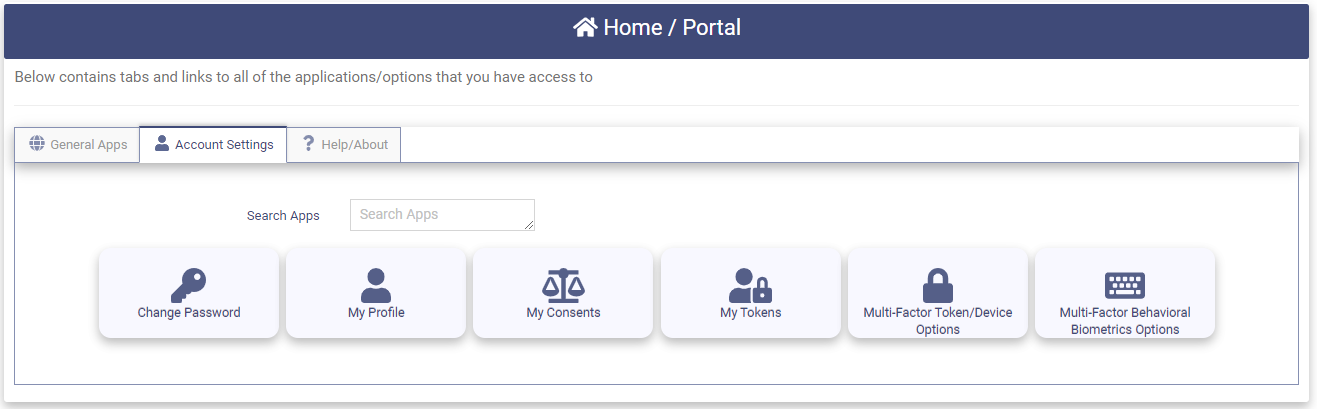Open the Change Password label link

[x=189, y=313]
